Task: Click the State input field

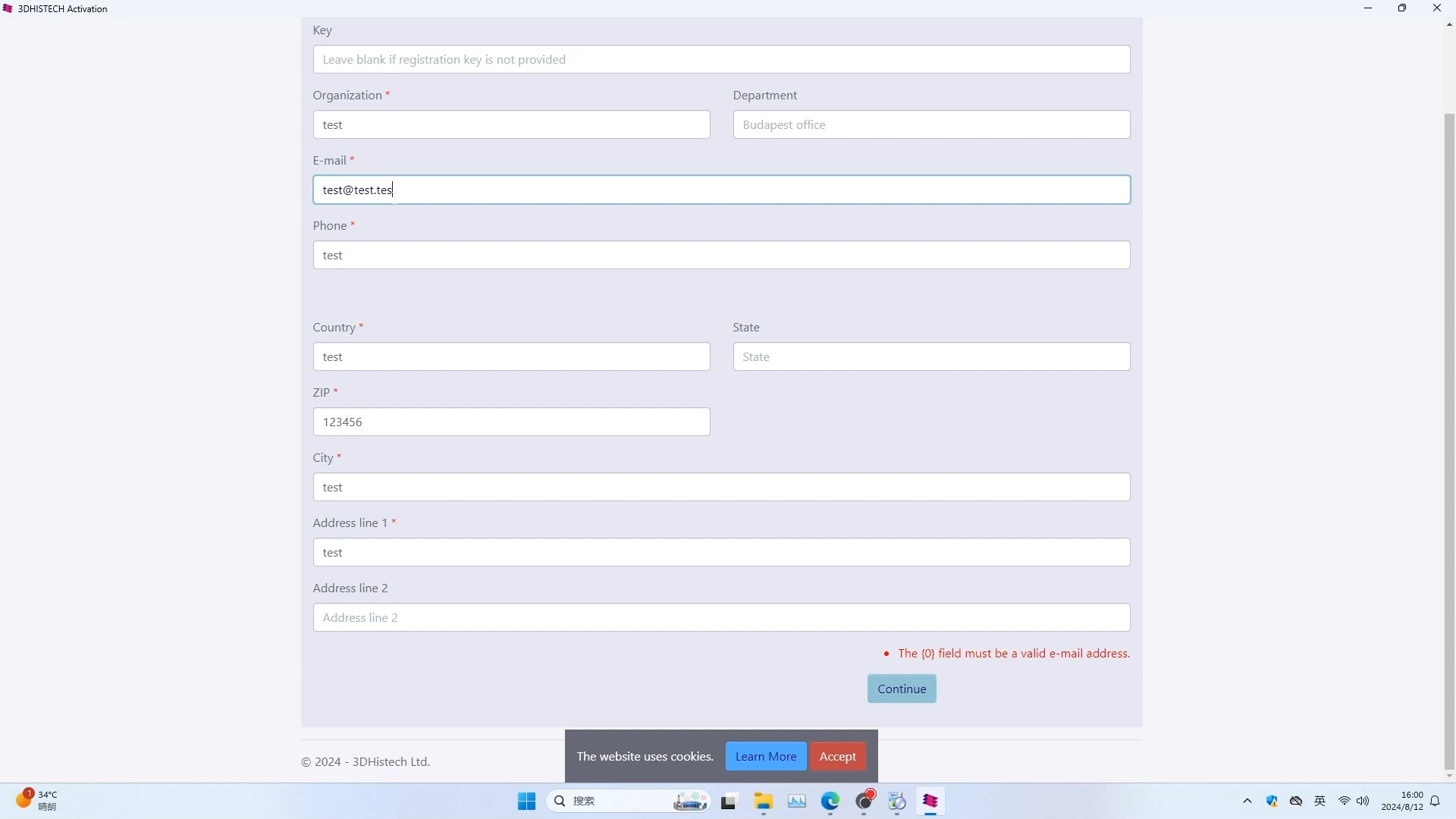Action: pyautogui.click(x=930, y=356)
